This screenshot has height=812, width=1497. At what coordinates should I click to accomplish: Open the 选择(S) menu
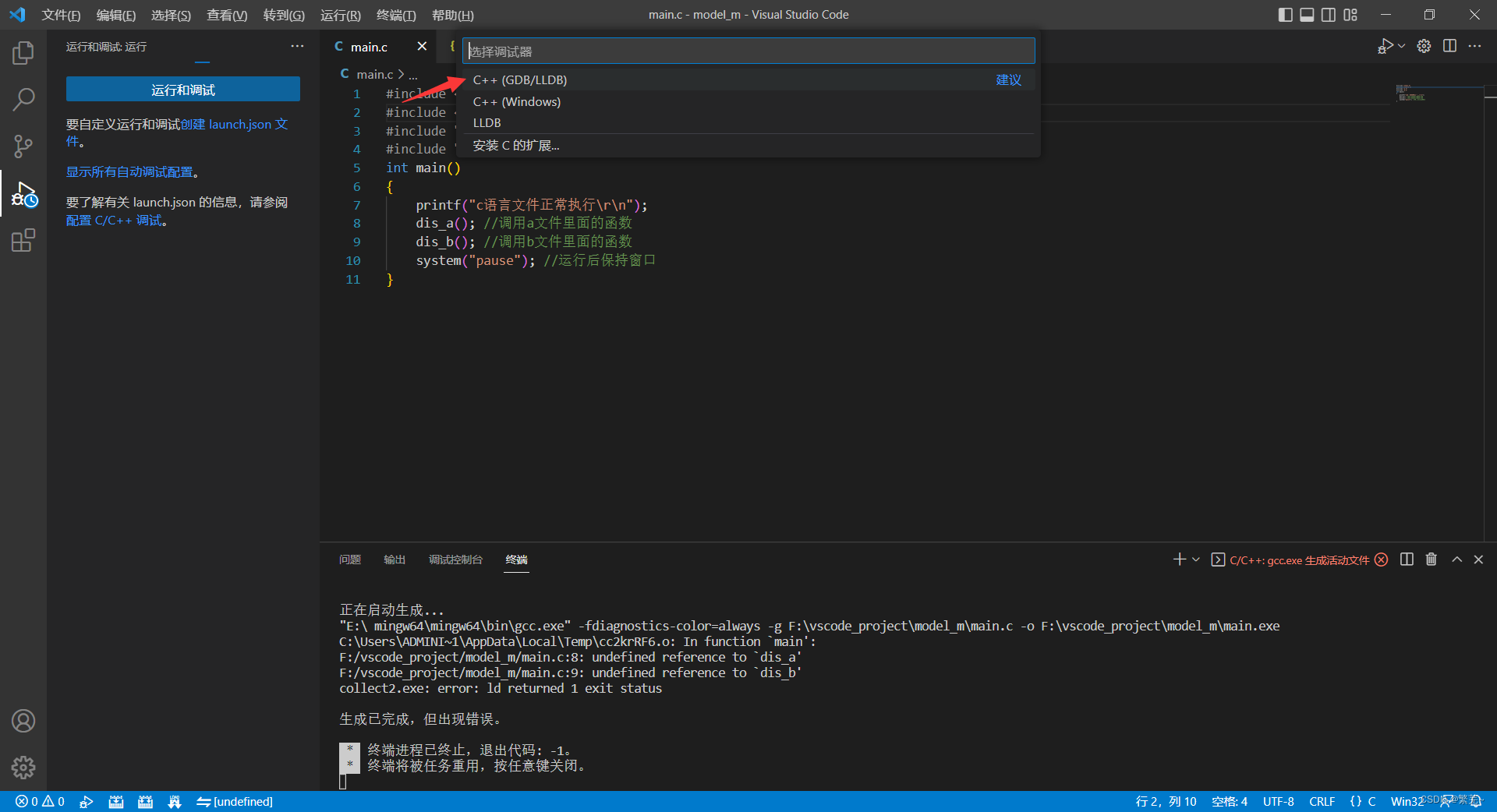[x=171, y=15]
